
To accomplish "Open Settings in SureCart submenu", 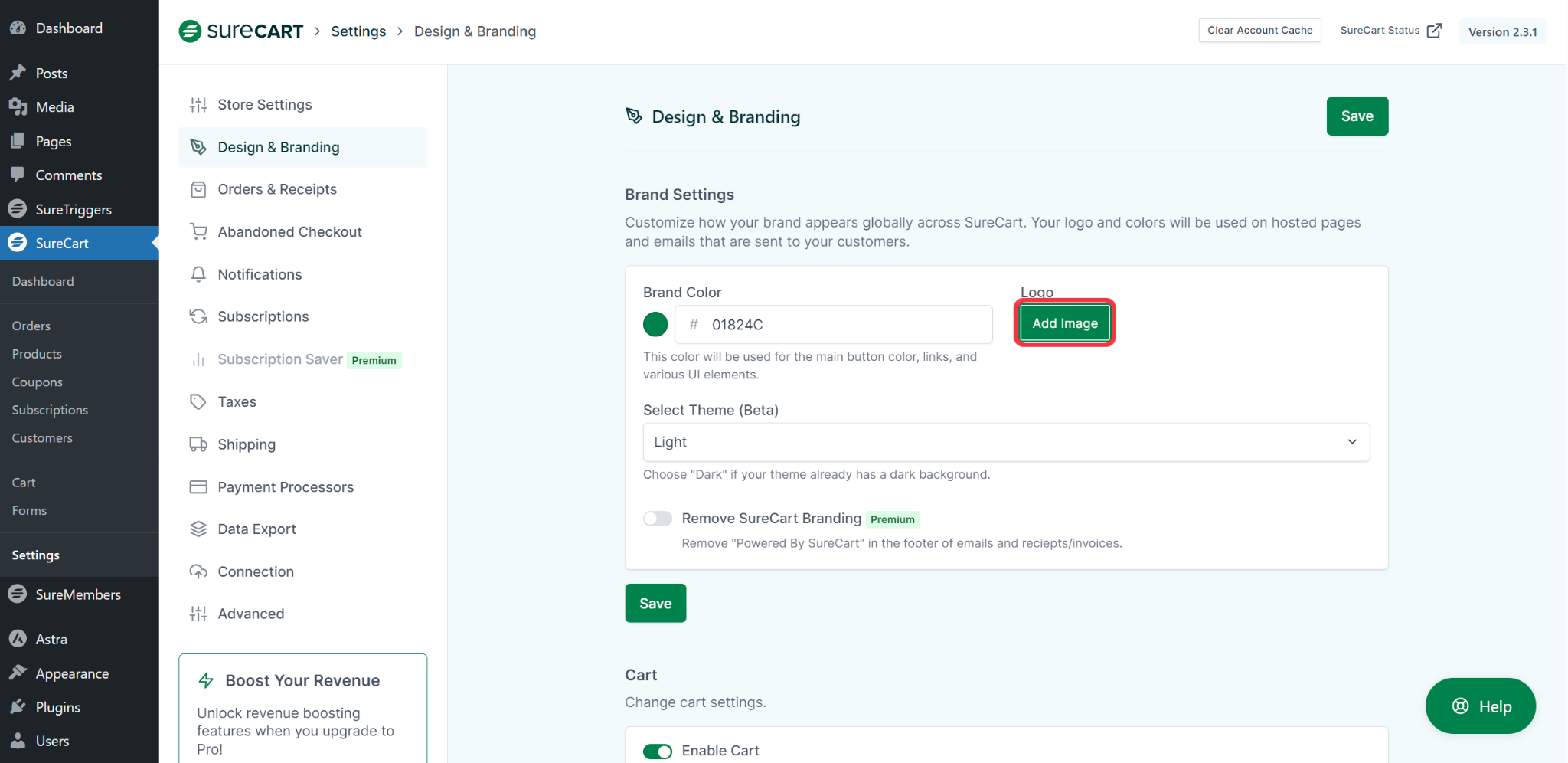I will pyautogui.click(x=35, y=555).
